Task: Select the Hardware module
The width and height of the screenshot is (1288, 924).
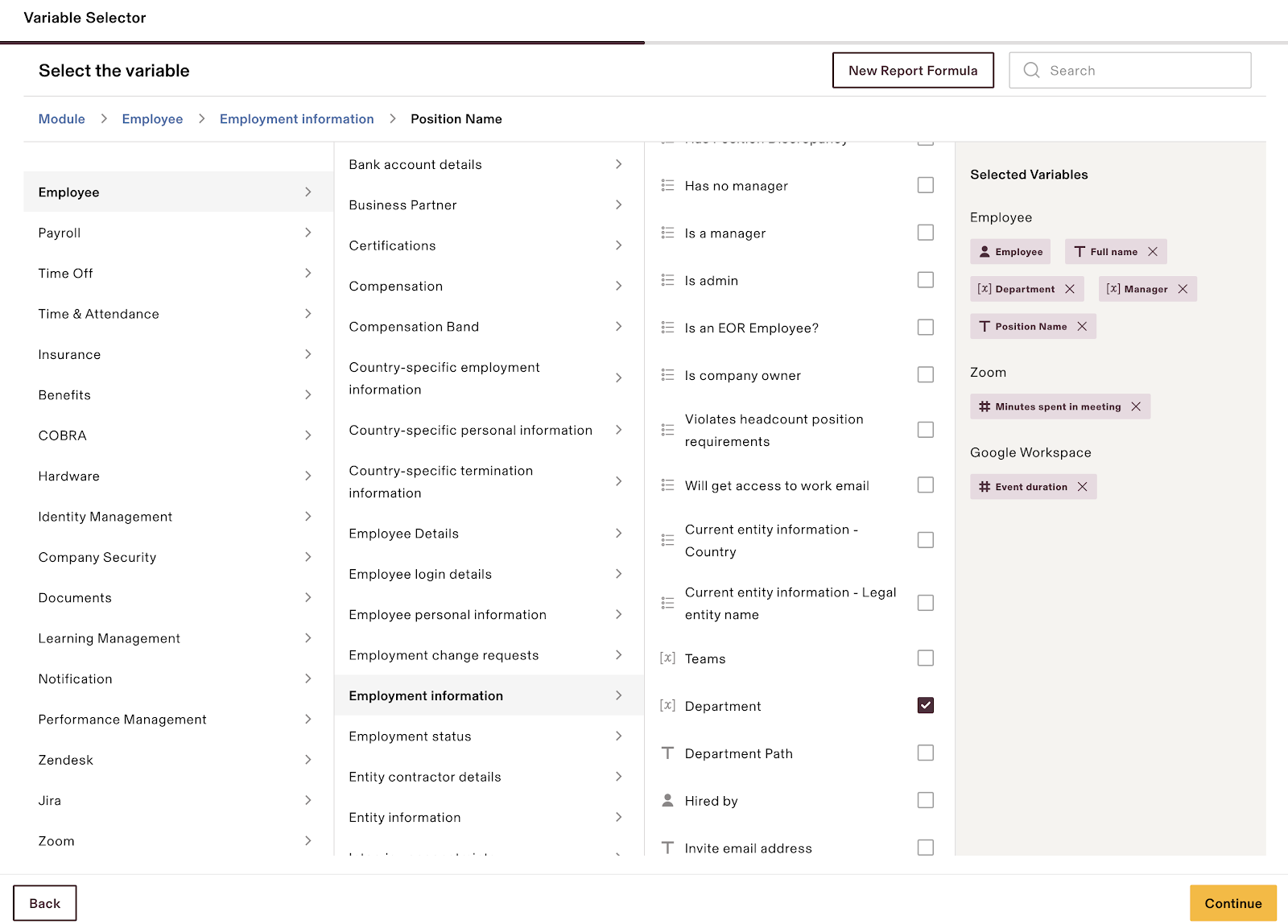Action: pyautogui.click(x=179, y=476)
